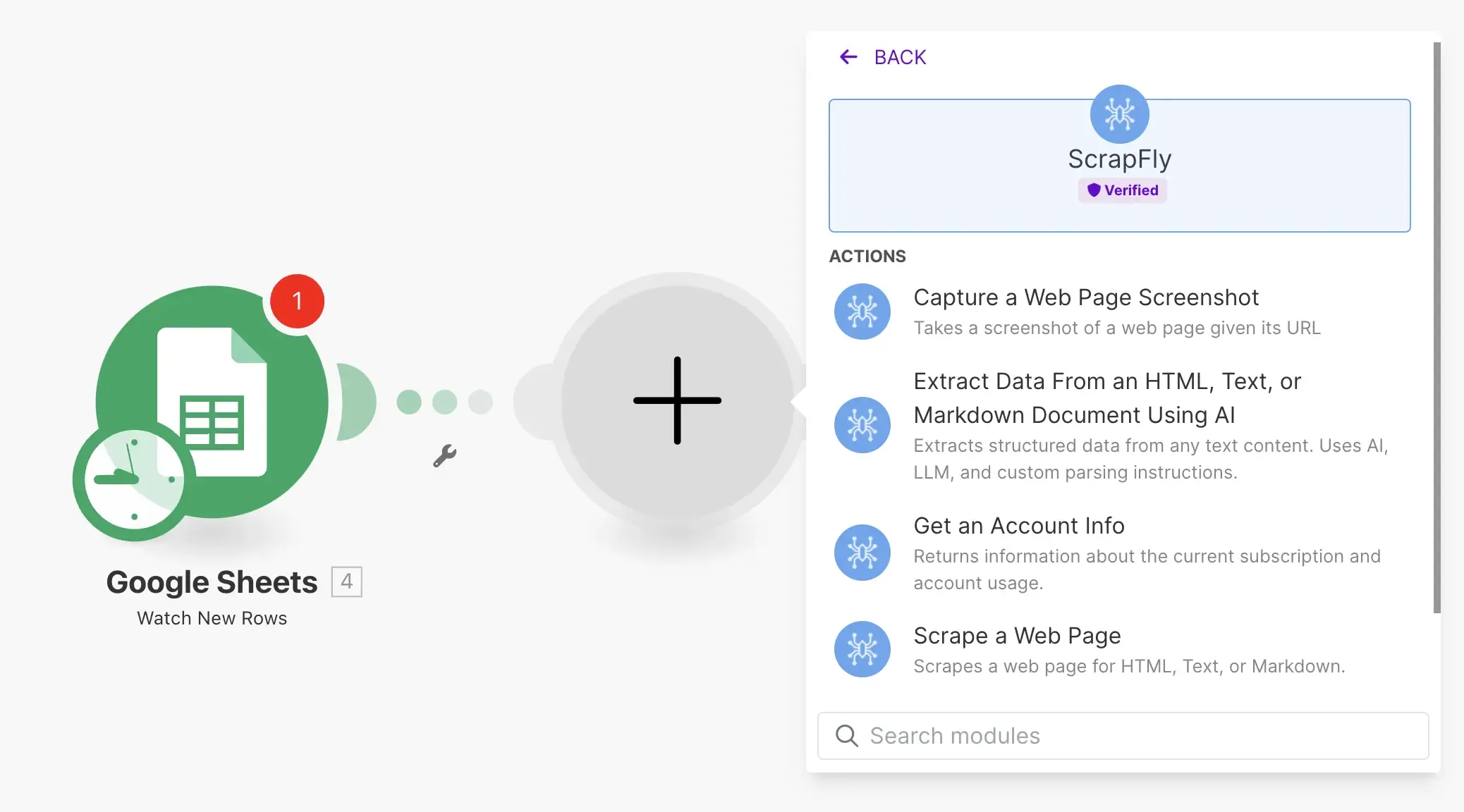Viewport: 1464px width, 812px height.
Task: Click the back arrow icon above the ScrapFly card
Action: [848, 56]
